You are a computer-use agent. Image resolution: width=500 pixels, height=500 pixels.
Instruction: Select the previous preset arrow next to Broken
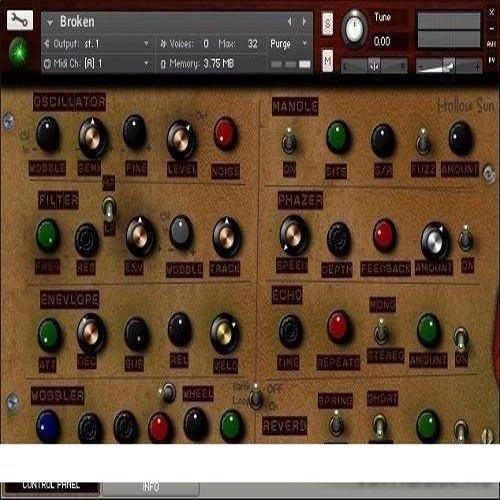[290, 22]
